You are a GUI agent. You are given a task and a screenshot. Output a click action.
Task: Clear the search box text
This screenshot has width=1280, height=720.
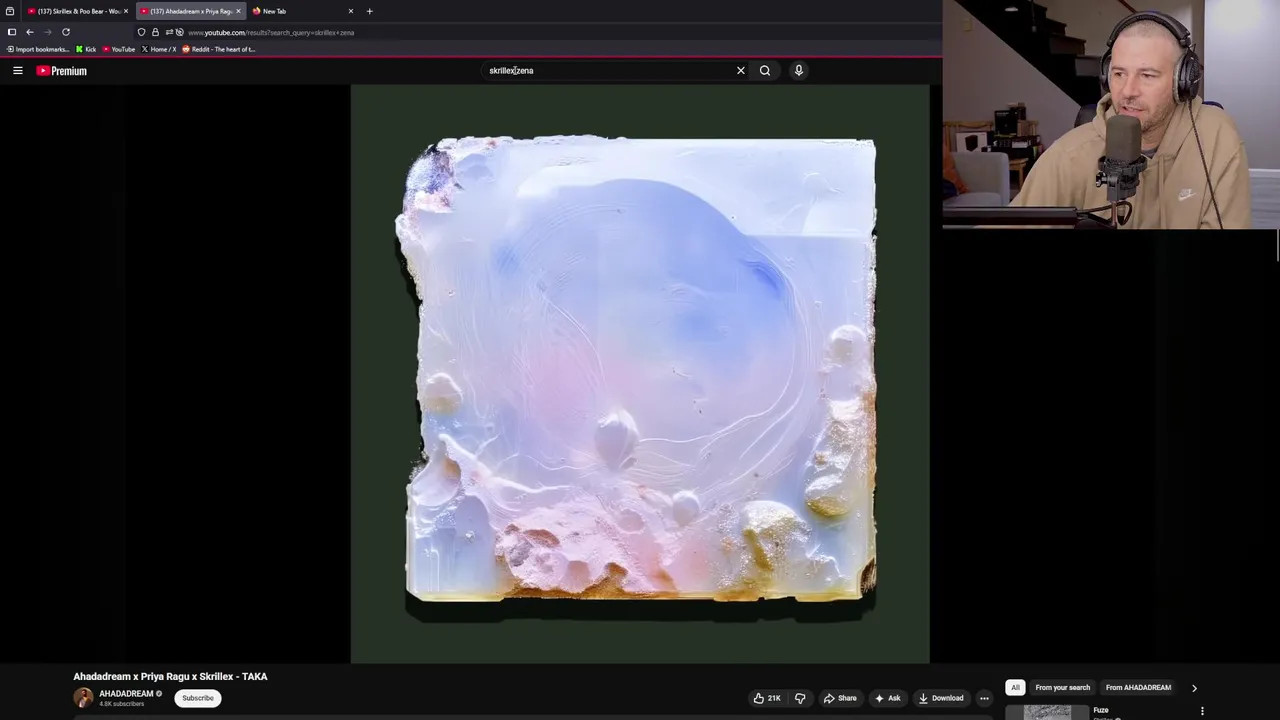tap(741, 71)
